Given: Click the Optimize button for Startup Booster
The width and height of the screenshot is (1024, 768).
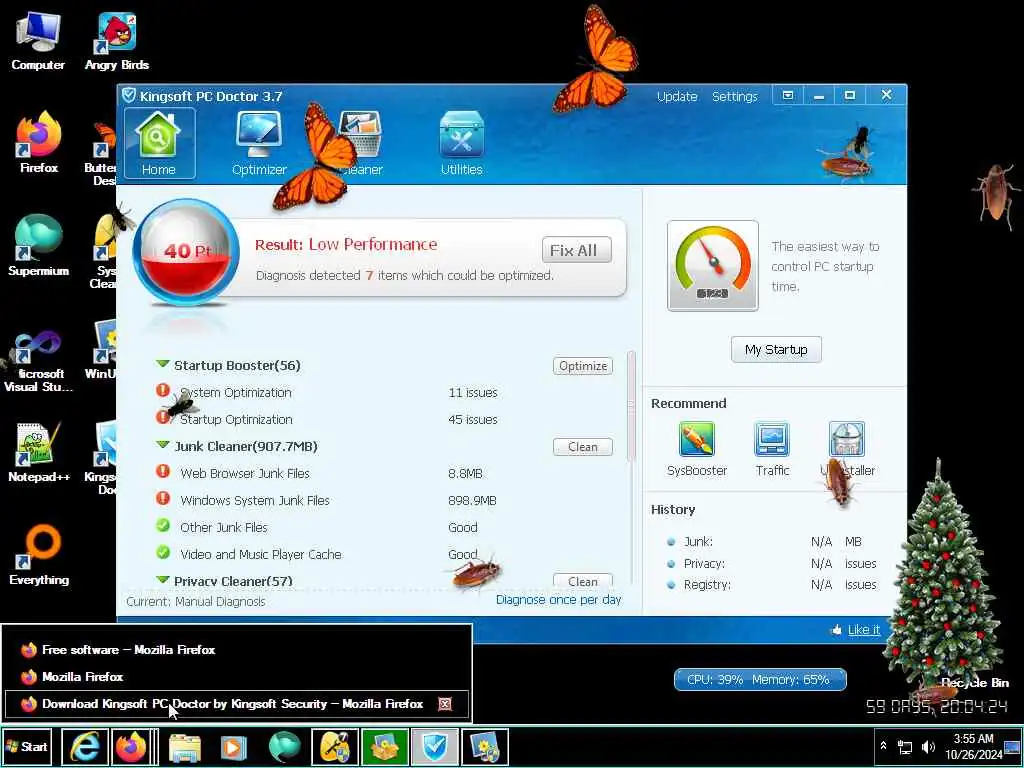Looking at the screenshot, I should 583,366.
